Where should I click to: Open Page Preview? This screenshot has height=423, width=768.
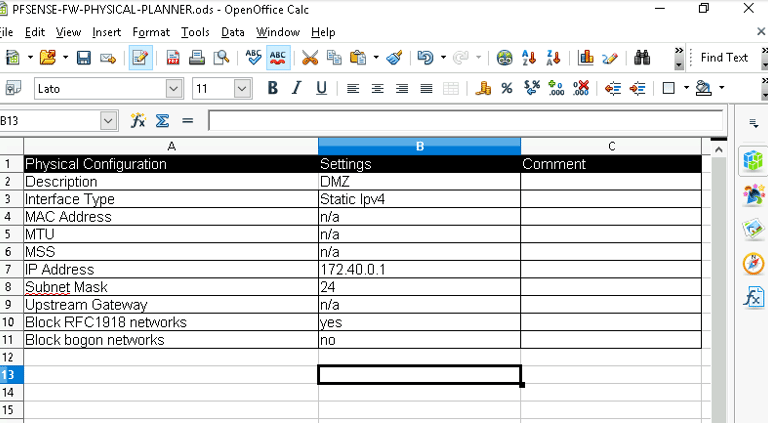(221, 58)
